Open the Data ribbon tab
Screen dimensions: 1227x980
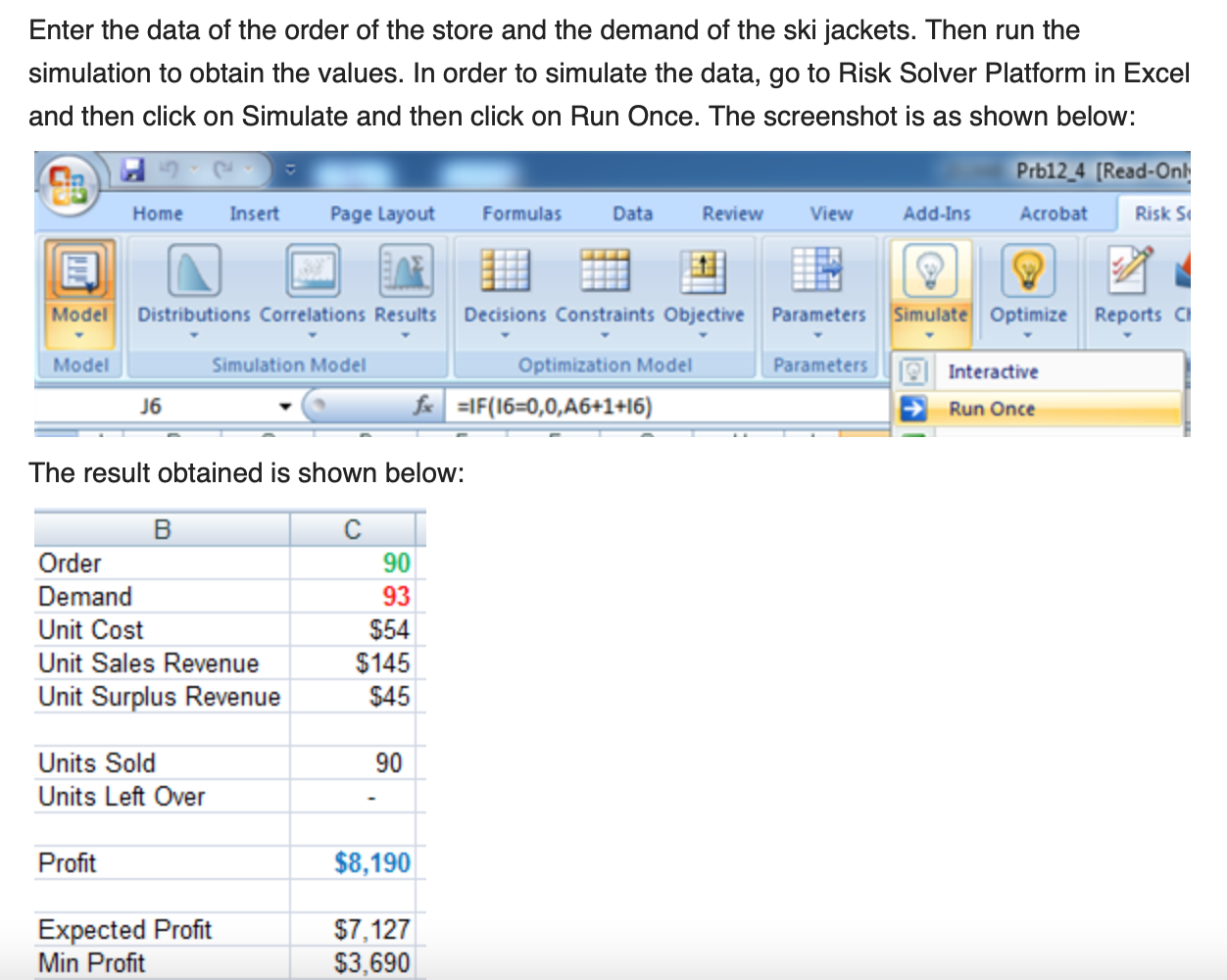click(x=632, y=213)
